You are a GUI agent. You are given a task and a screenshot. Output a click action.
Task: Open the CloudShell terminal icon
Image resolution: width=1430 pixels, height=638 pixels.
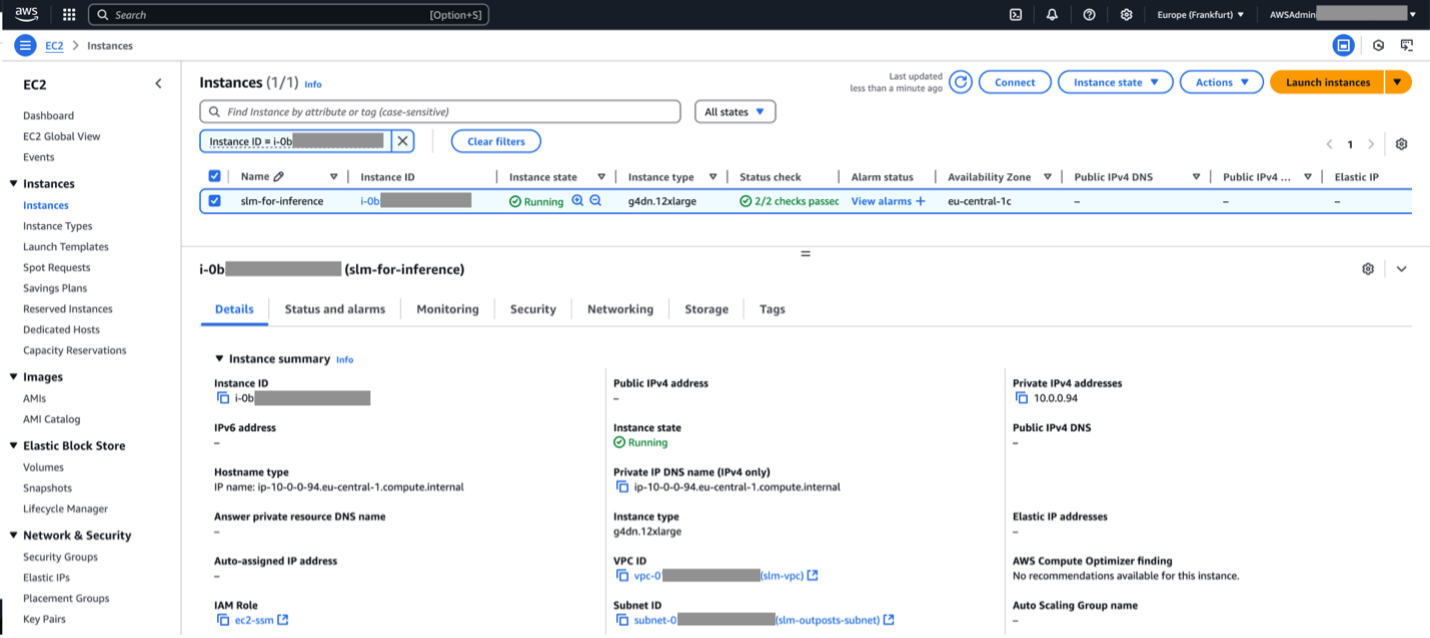(x=1015, y=15)
